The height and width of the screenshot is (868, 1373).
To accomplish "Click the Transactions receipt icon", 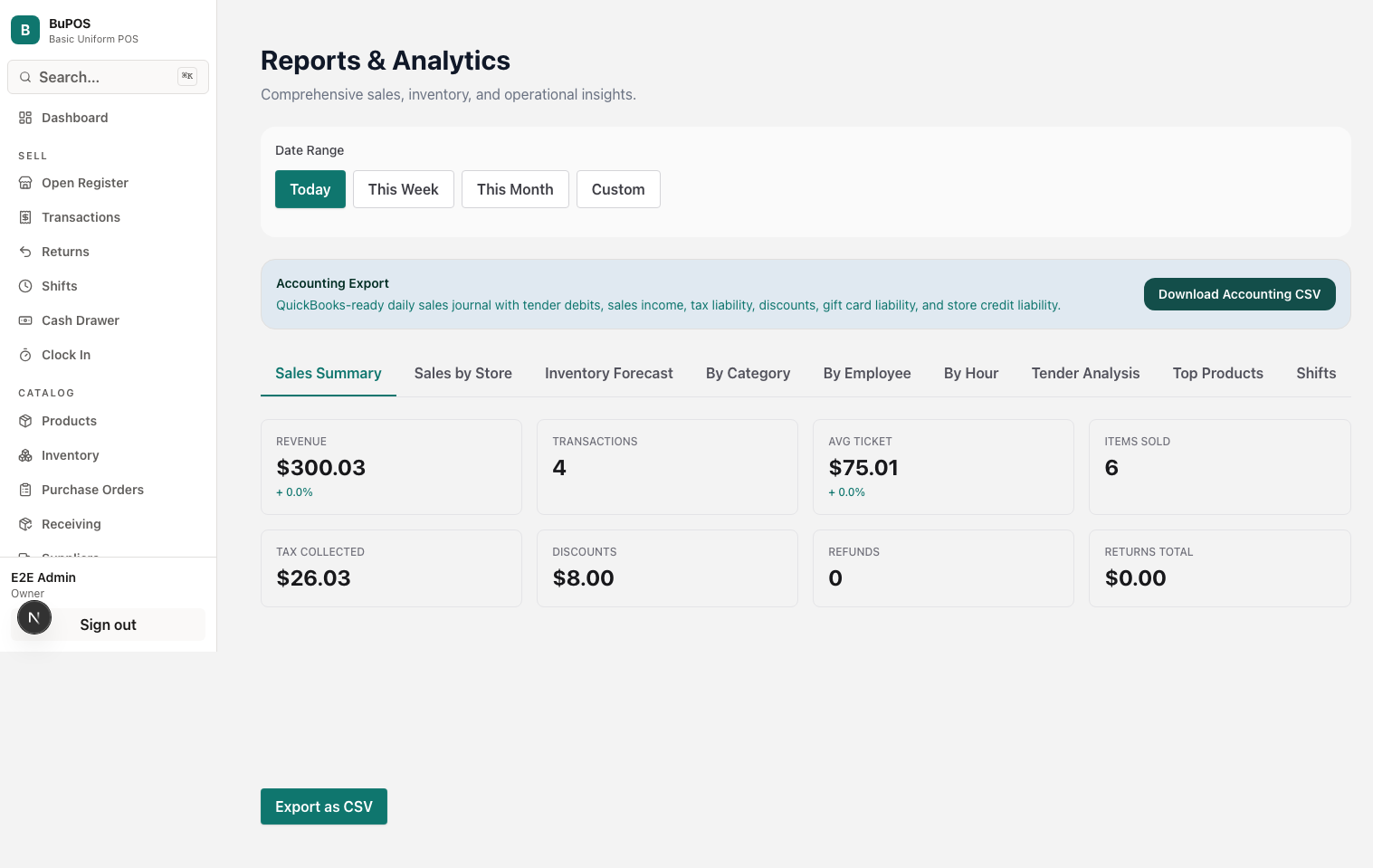I will 25,217.
